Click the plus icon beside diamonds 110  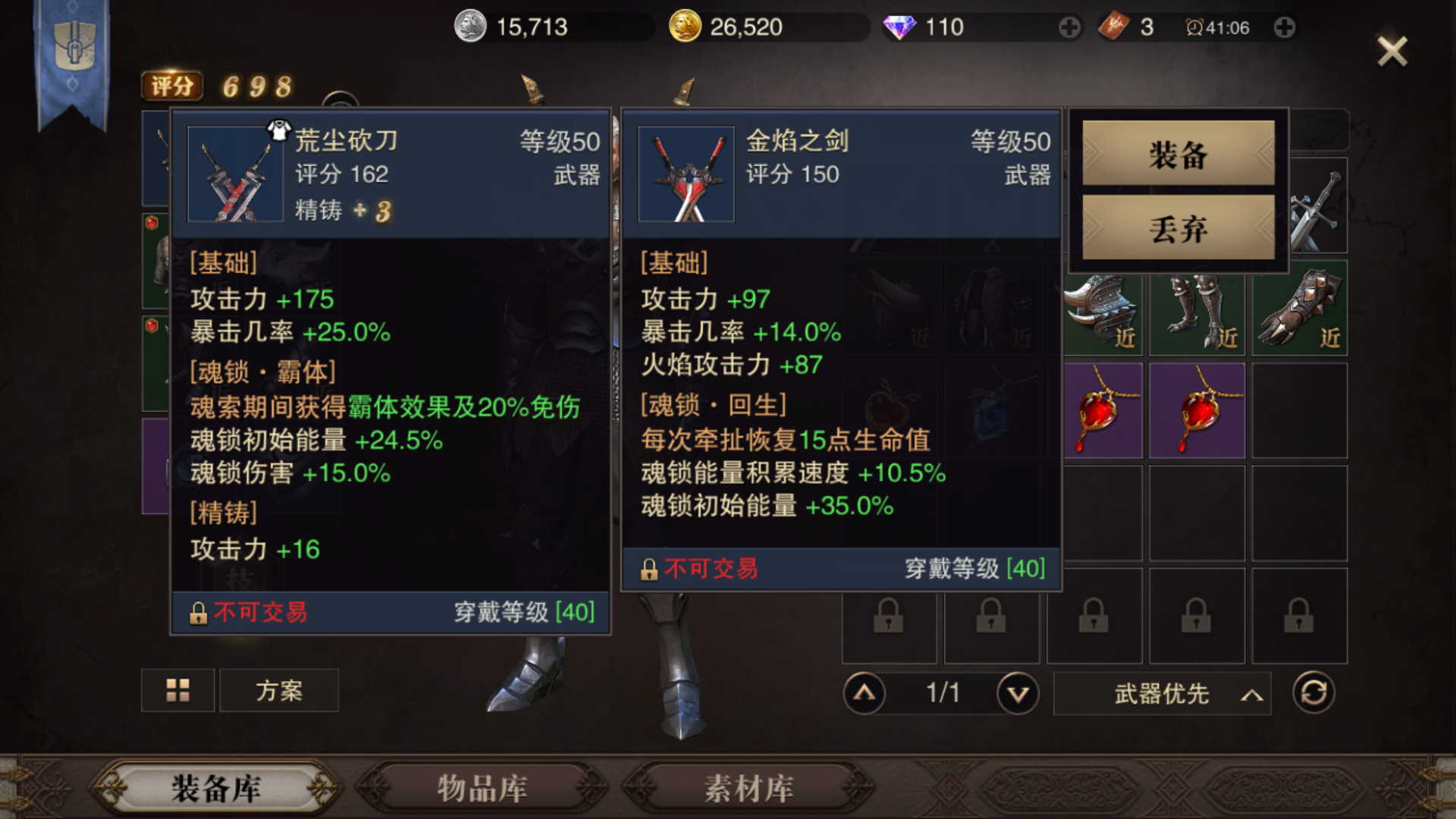(1069, 28)
